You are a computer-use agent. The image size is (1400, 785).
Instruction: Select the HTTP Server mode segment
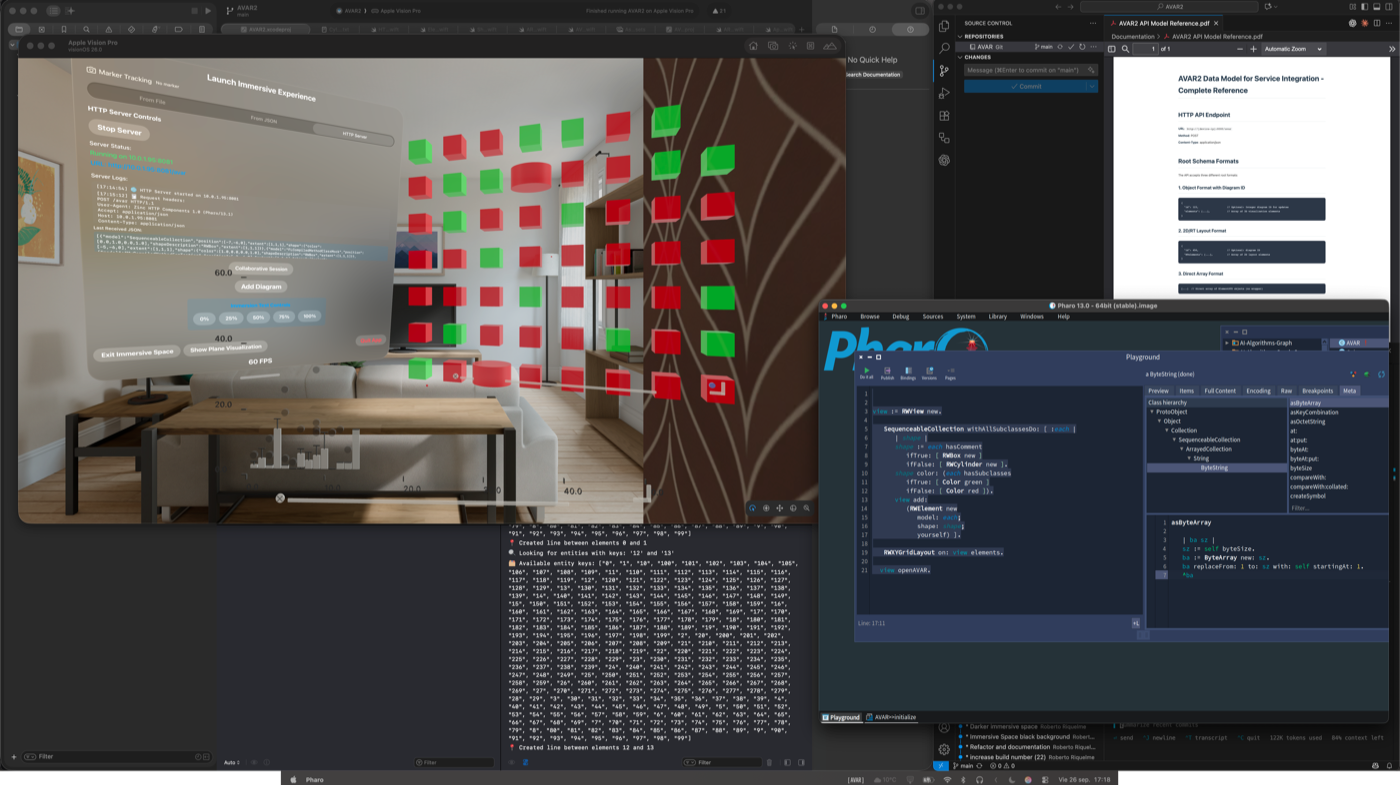click(355, 135)
